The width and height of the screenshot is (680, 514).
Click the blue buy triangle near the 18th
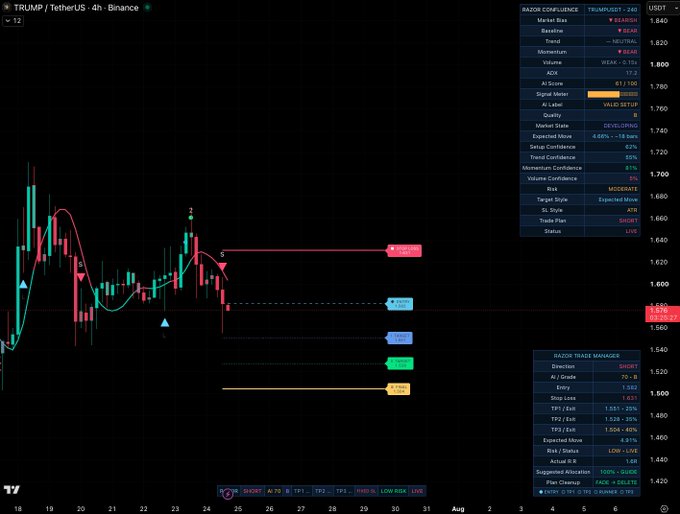[23, 285]
